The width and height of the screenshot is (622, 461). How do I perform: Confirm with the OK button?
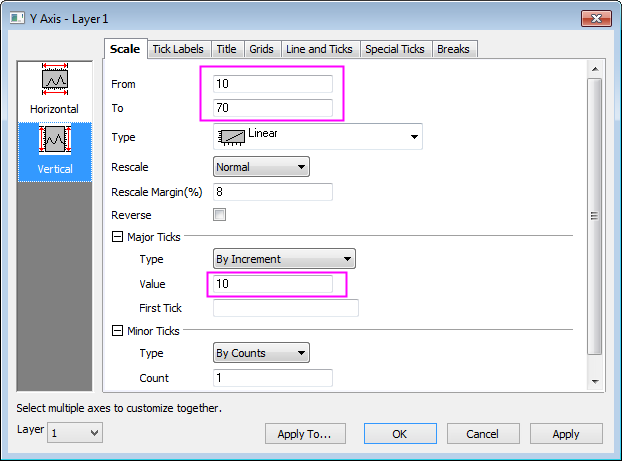point(400,433)
